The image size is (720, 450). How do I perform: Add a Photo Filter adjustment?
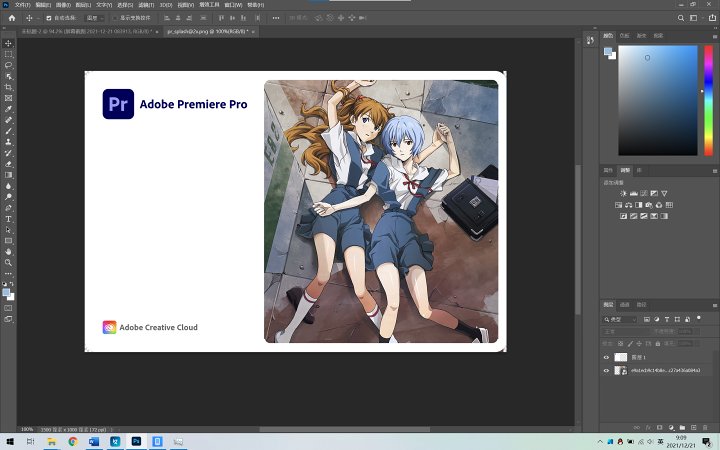(649, 205)
